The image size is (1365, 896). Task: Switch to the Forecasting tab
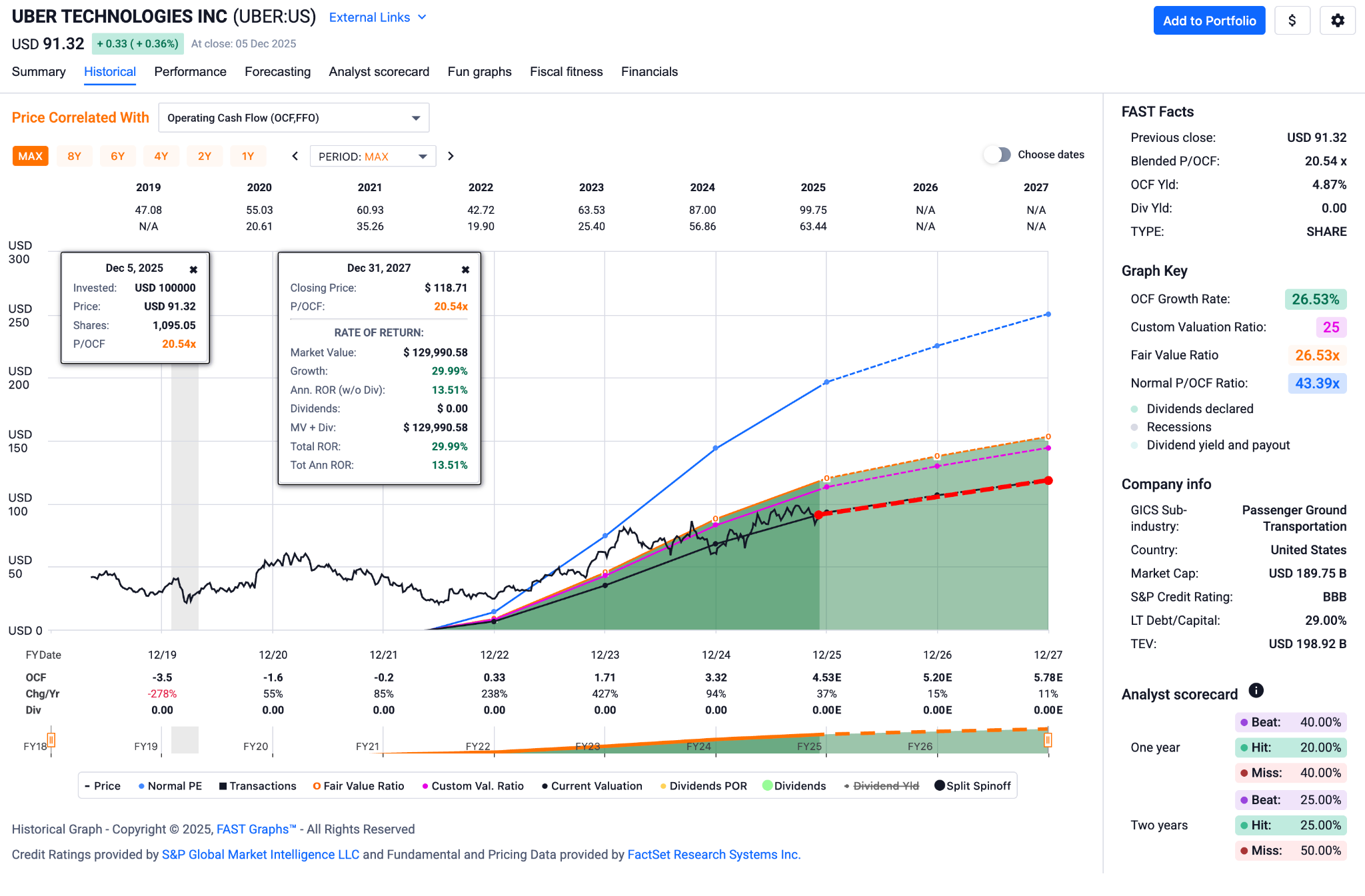[277, 72]
